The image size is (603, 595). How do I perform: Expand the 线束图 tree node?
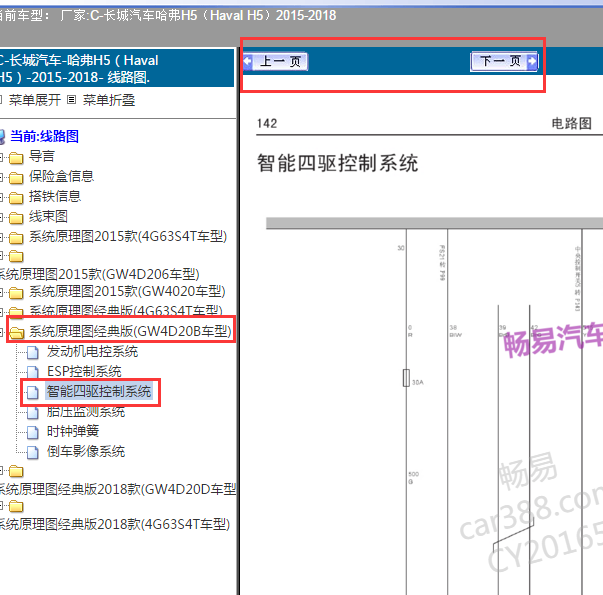point(2,217)
